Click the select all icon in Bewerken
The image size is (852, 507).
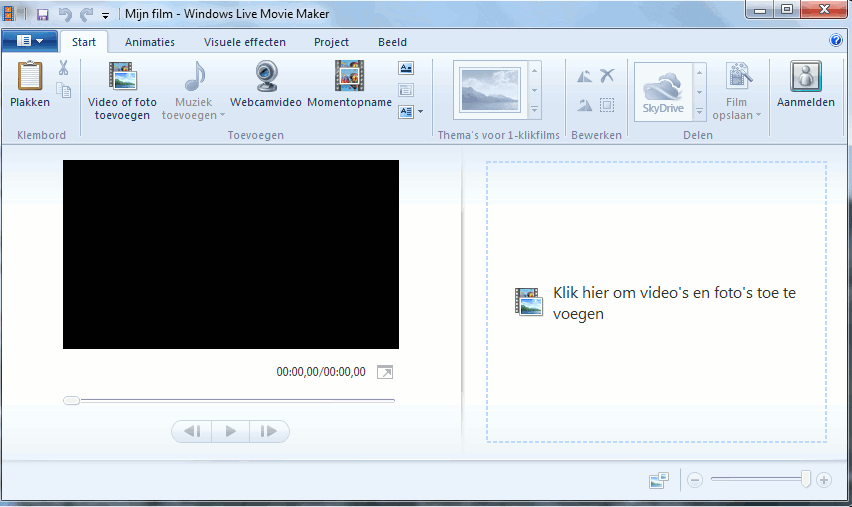(x=607, y=105)
